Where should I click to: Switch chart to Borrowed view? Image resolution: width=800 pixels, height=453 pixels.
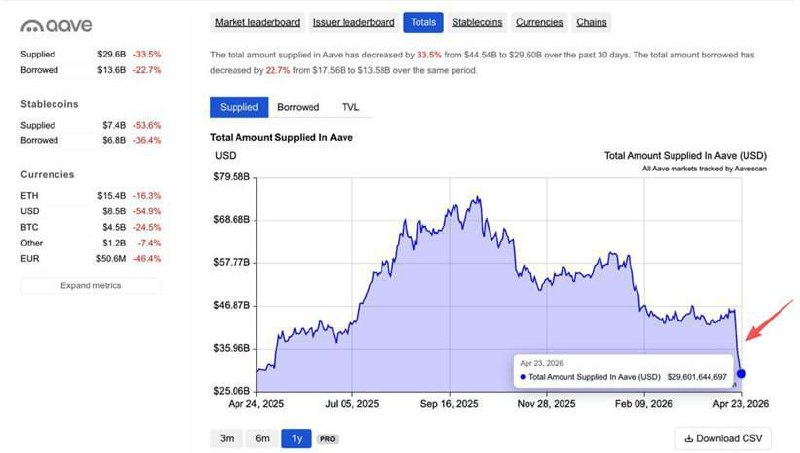[x=298, y=107]
